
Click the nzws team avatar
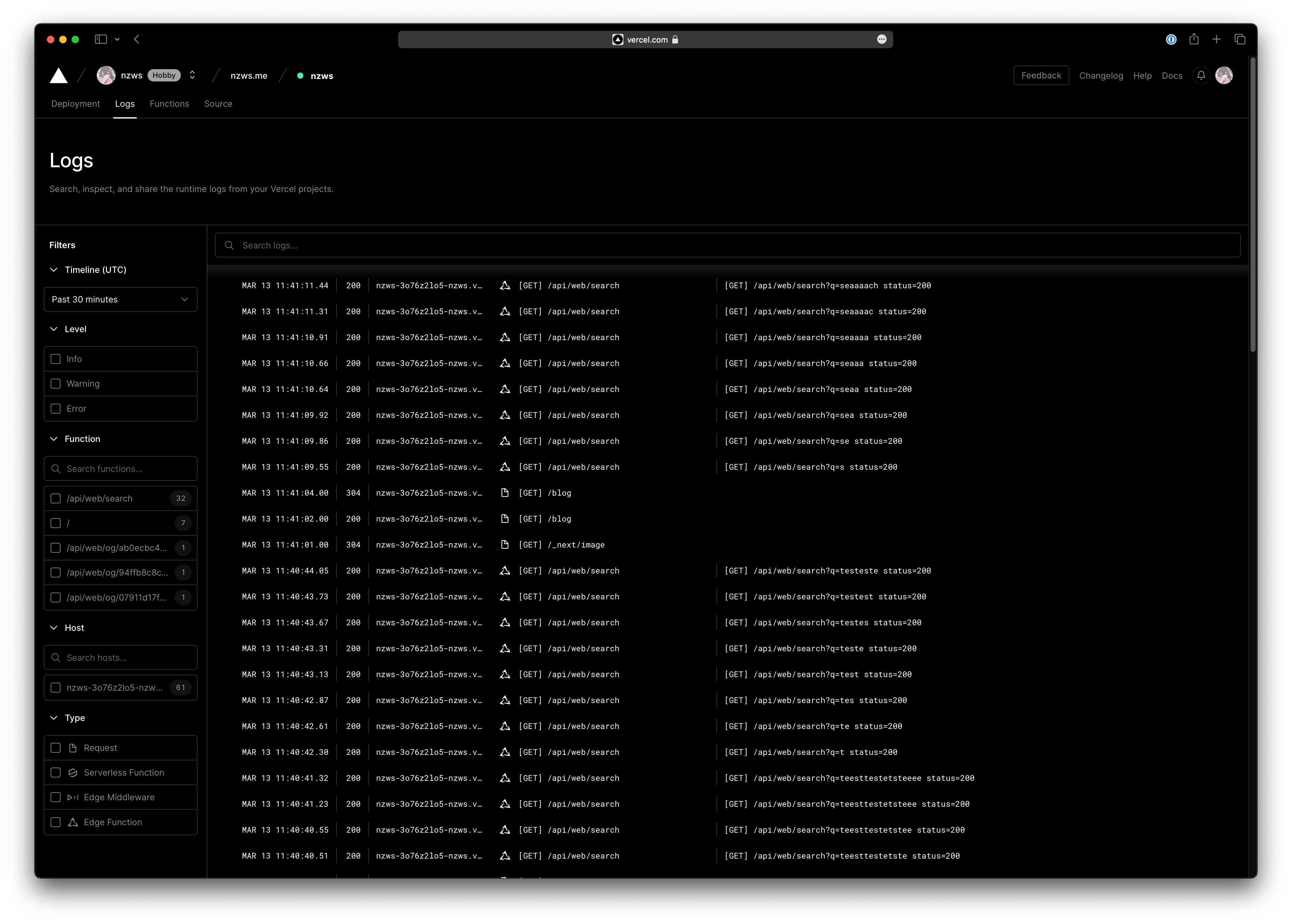tap(106, 76)
